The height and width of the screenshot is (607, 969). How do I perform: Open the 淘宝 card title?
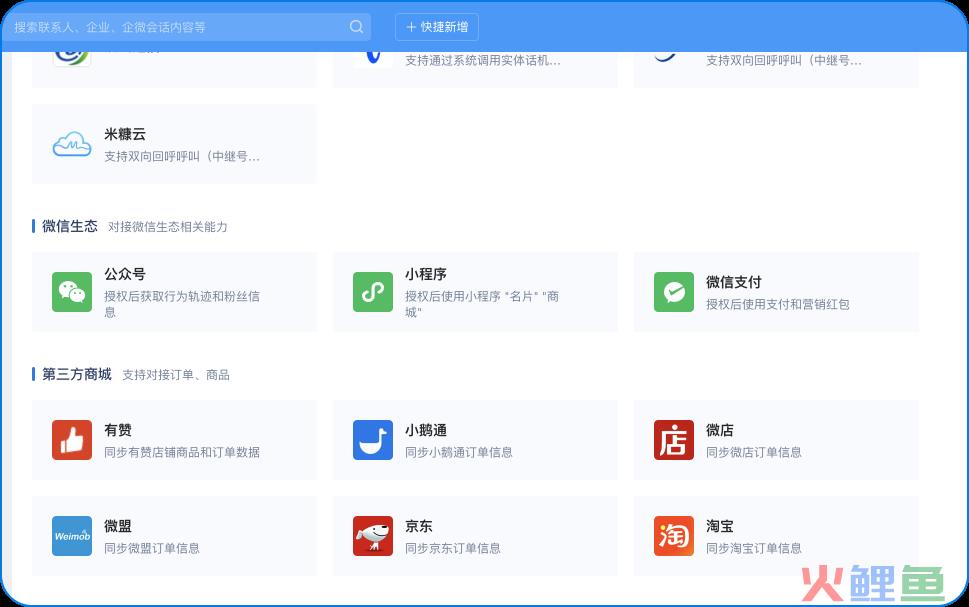tap(720, 526)
